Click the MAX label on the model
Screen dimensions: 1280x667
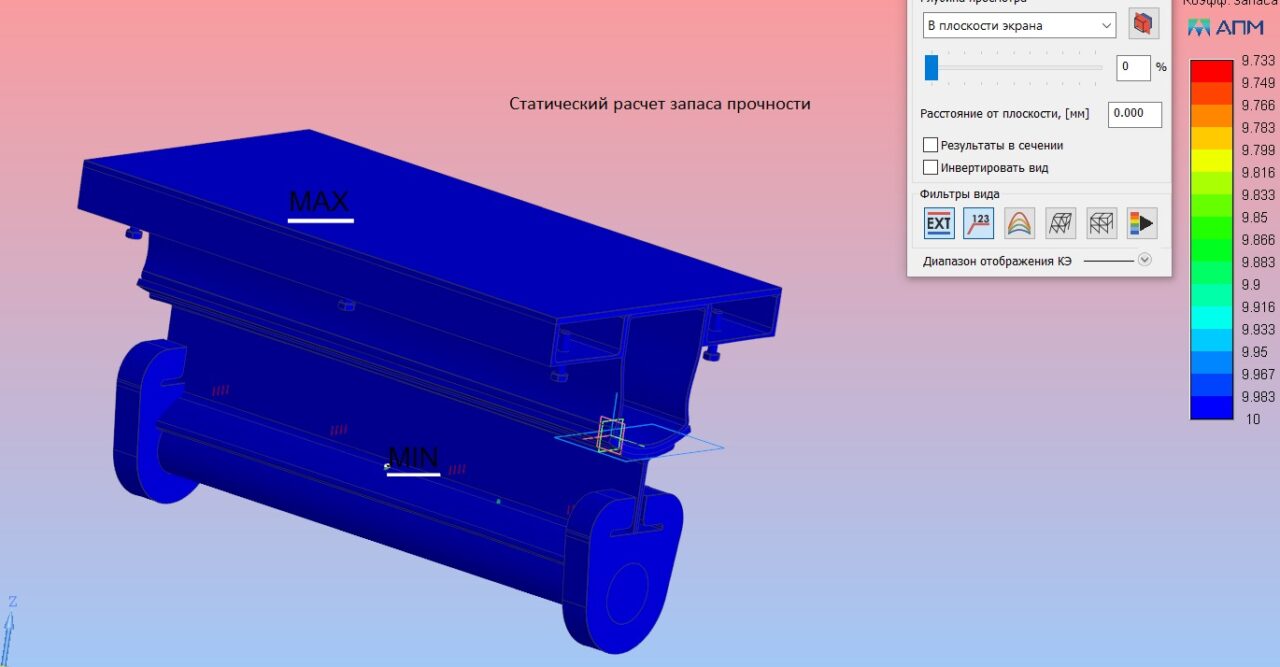coord(320,202)
